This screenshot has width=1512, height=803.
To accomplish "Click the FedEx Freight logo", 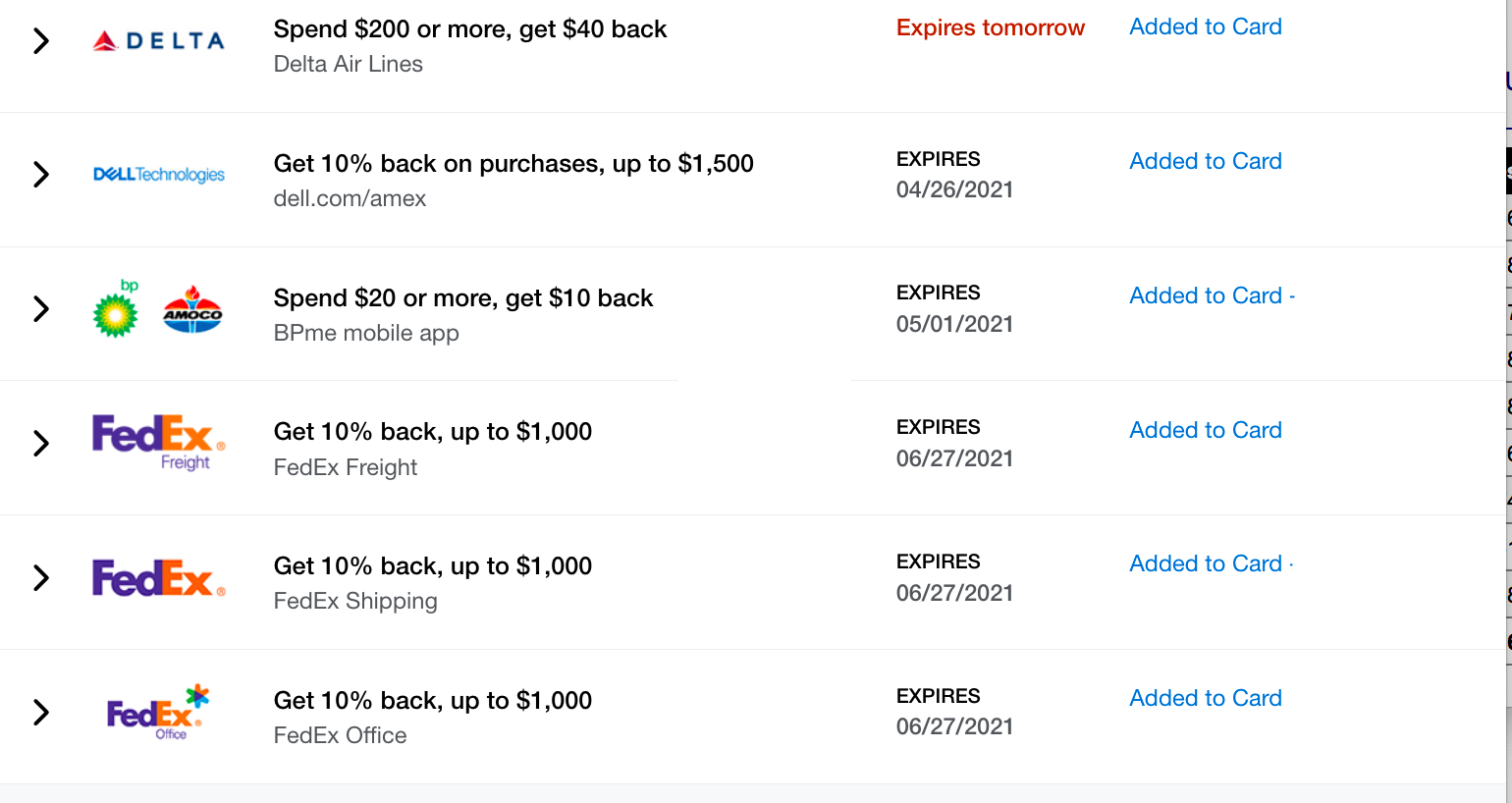I will (158, 442).
